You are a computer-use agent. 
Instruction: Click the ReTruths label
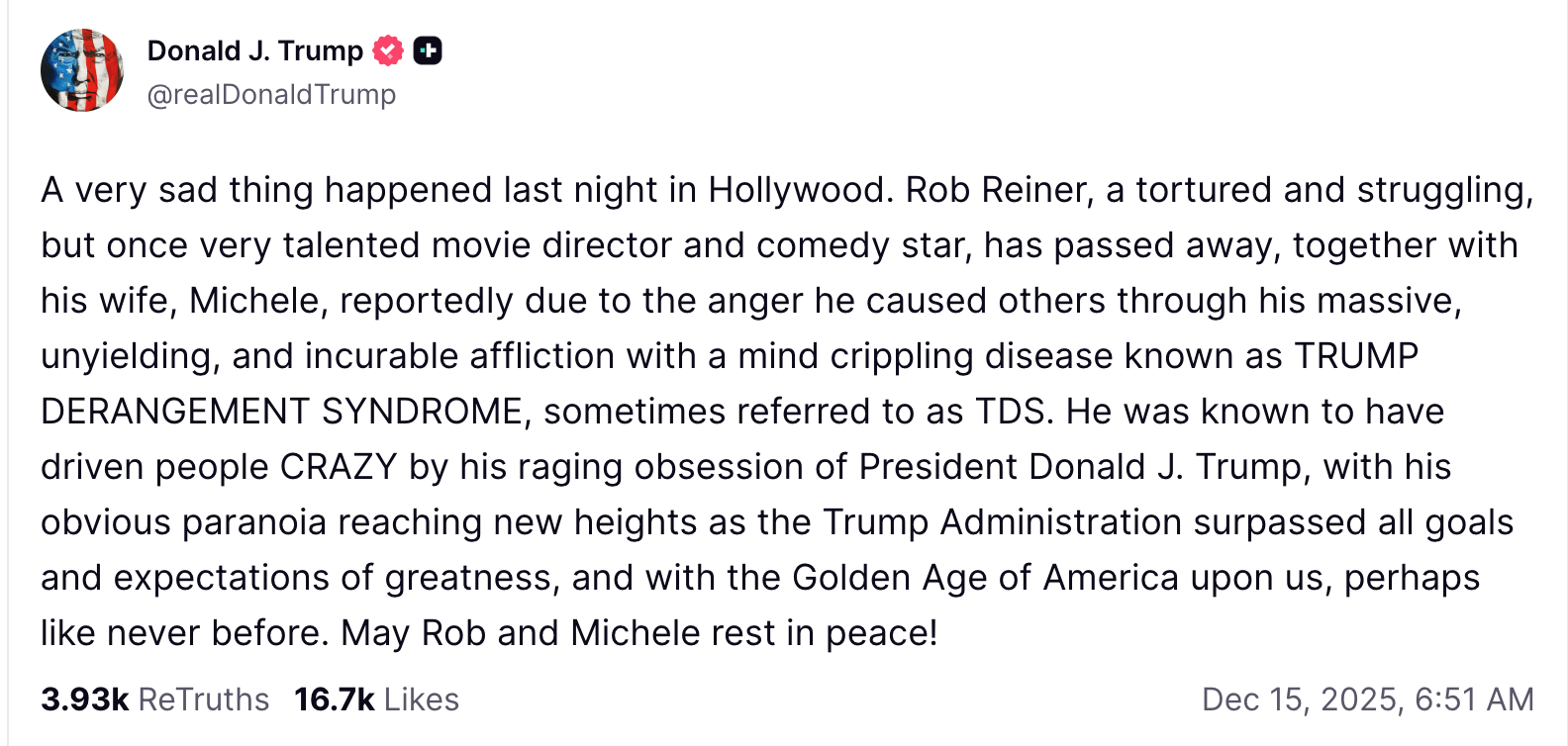[x=203, y=699]
